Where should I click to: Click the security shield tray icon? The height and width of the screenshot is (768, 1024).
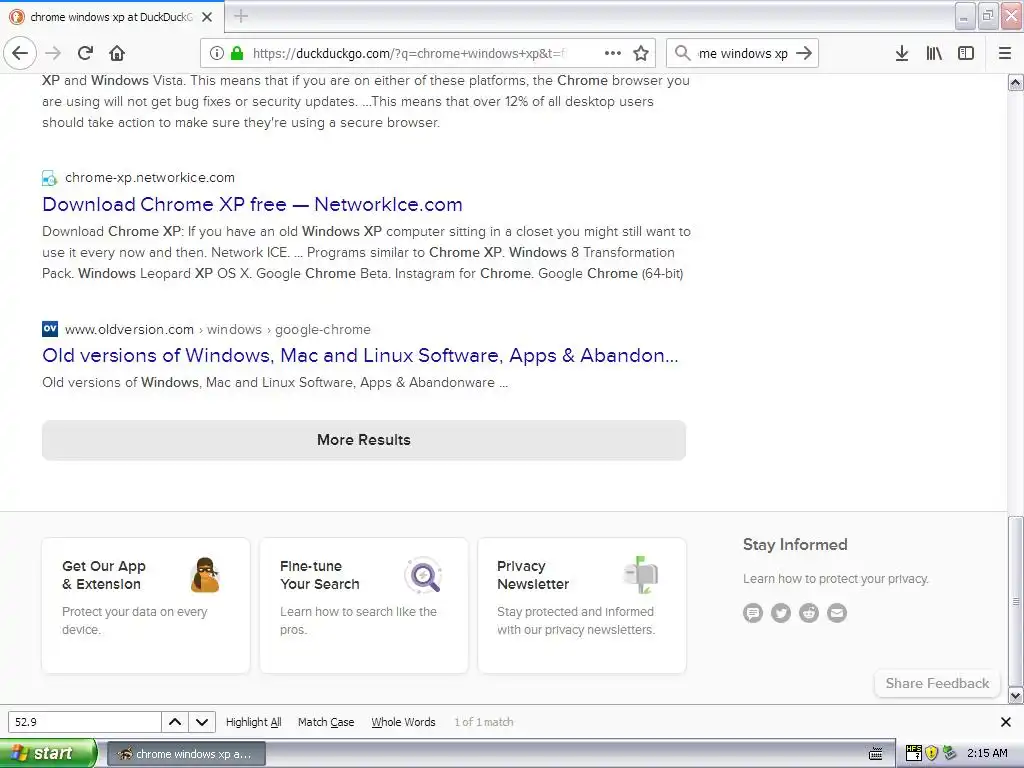click(931, 753)
